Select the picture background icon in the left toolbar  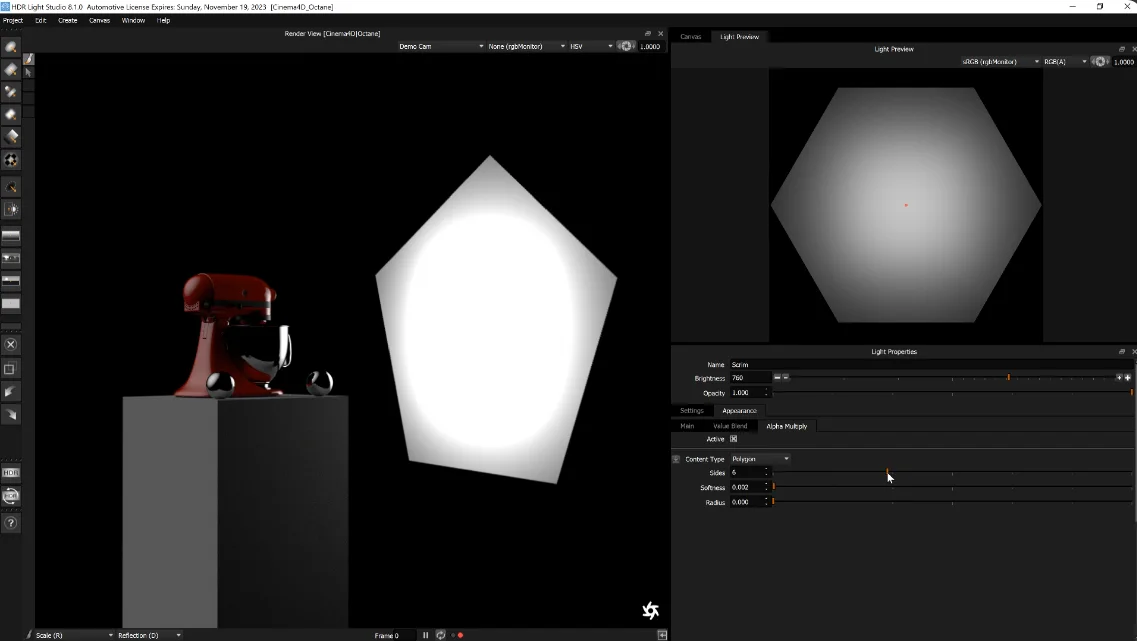11,258
